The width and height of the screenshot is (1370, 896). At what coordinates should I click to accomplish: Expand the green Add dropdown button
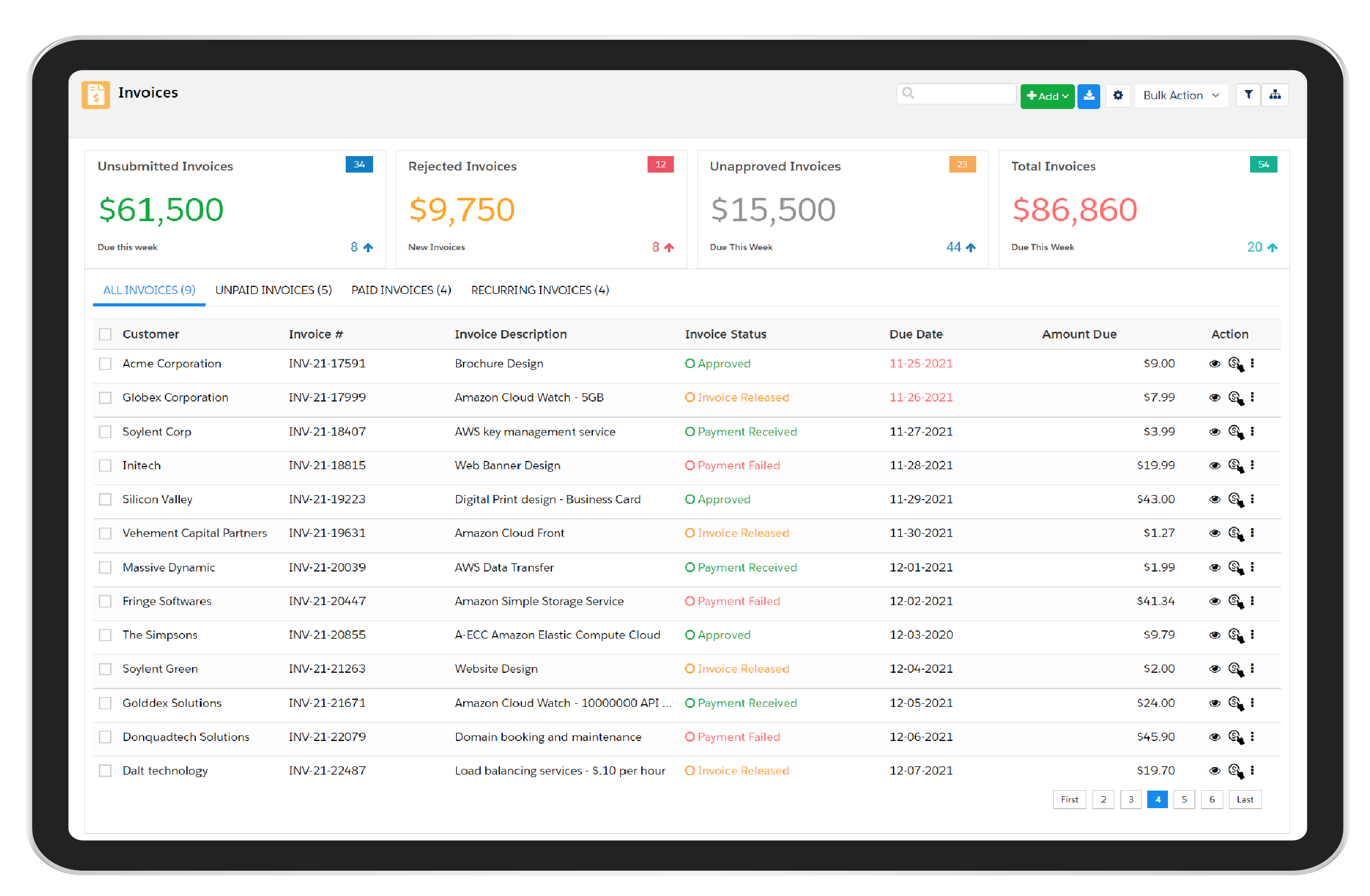click(1047, 96)
